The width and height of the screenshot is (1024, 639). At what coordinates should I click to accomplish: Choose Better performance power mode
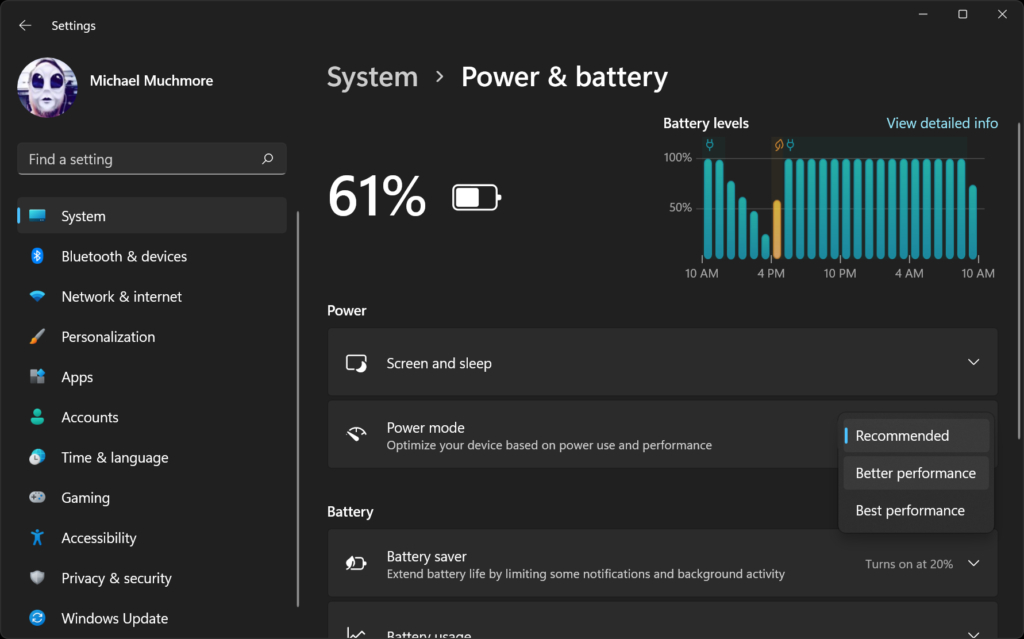915,473
